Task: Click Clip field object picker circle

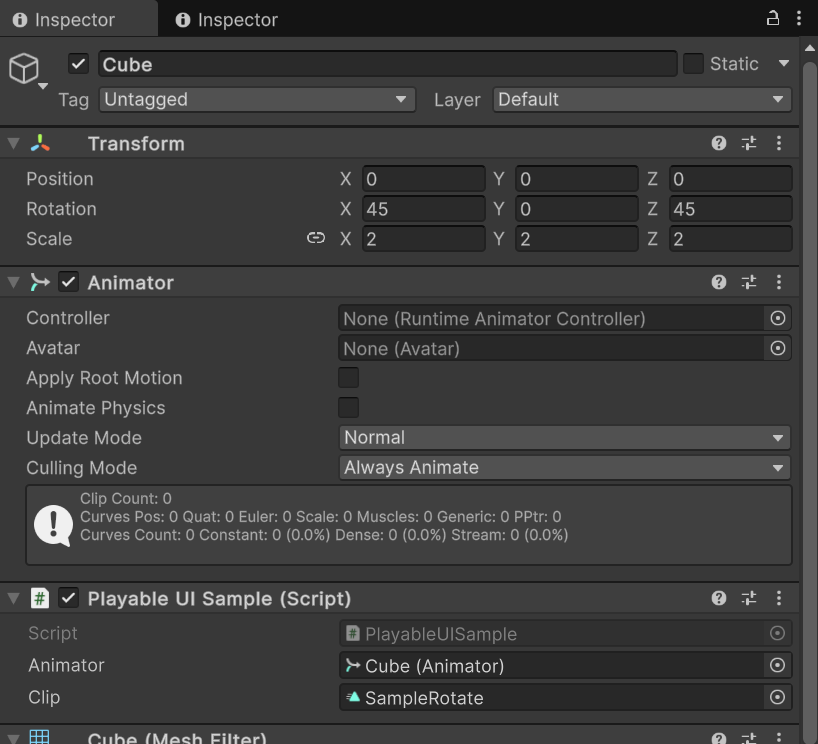Action: coord(777,697)
